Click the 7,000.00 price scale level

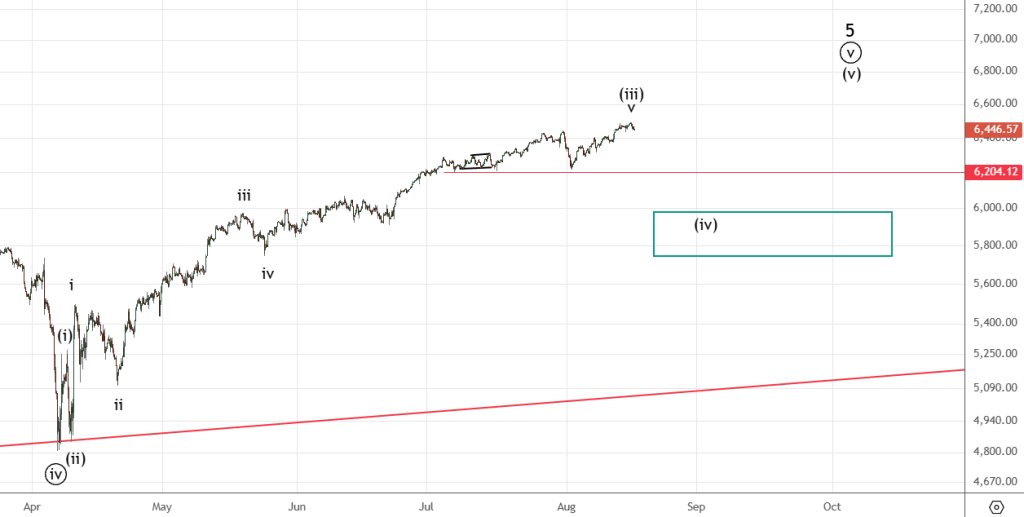pyautogui.click(x=995, y=39)
